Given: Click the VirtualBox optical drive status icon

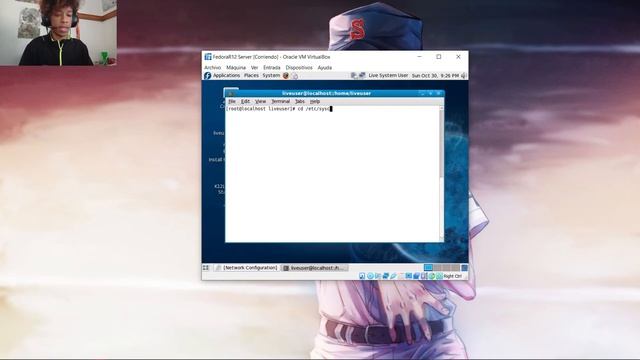Looking at the screenshot, I should coord(370,276).
